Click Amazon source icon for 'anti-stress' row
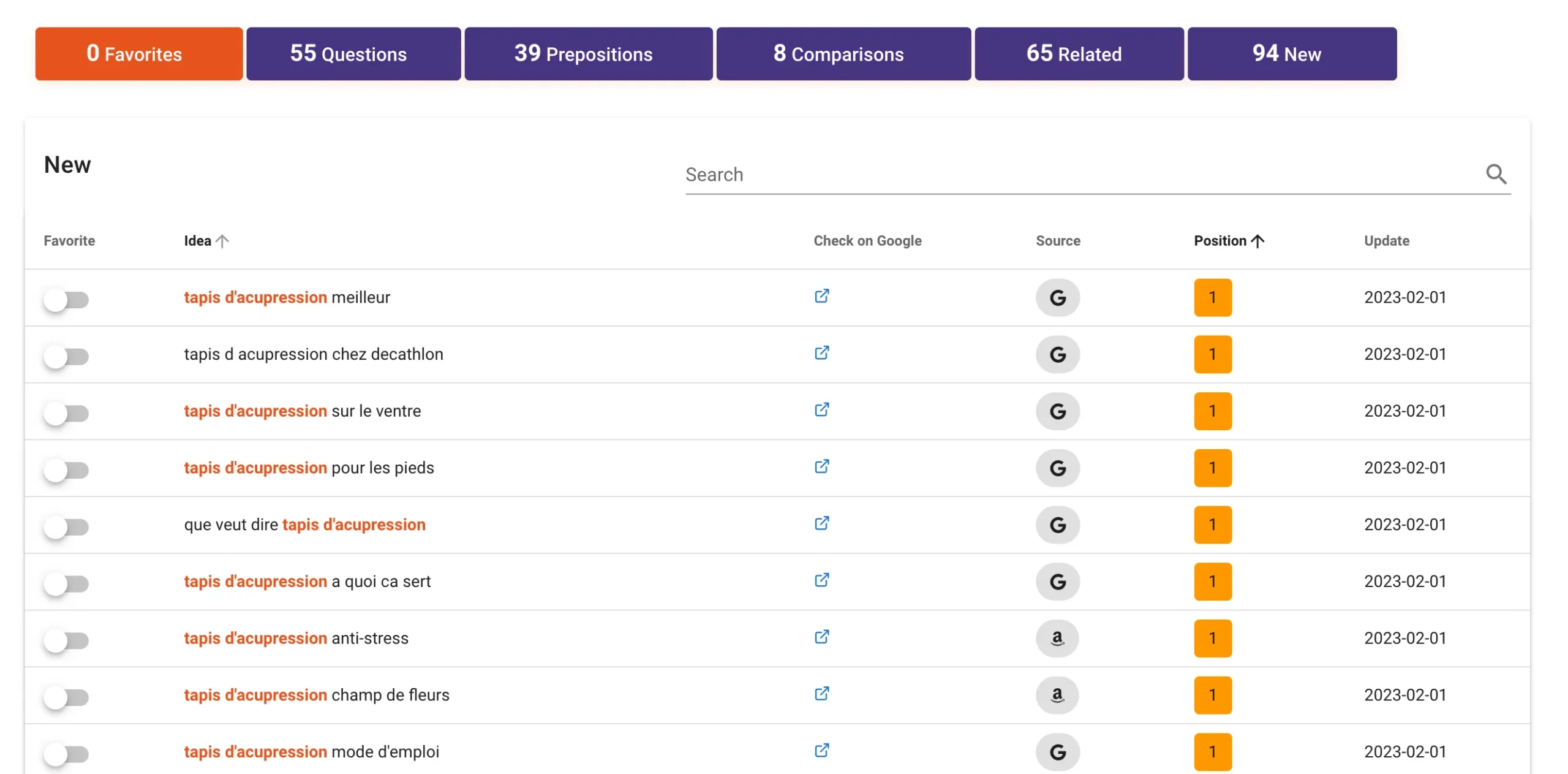Viewport: 1568px width, 774px height. [1057, 638]
